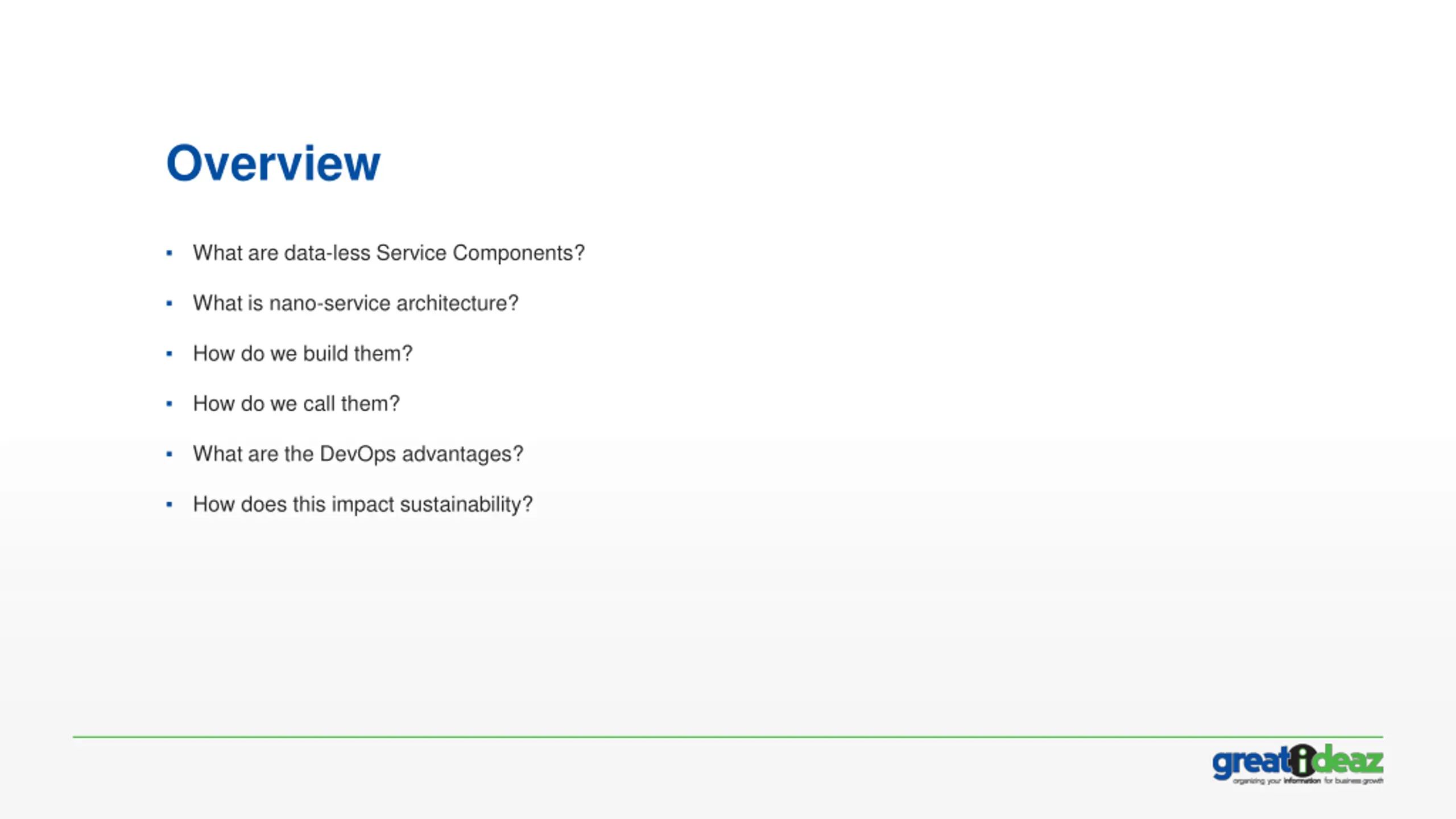
Task: Click the bullet marker before "How do we call them?"
Action: click(169, 404)
